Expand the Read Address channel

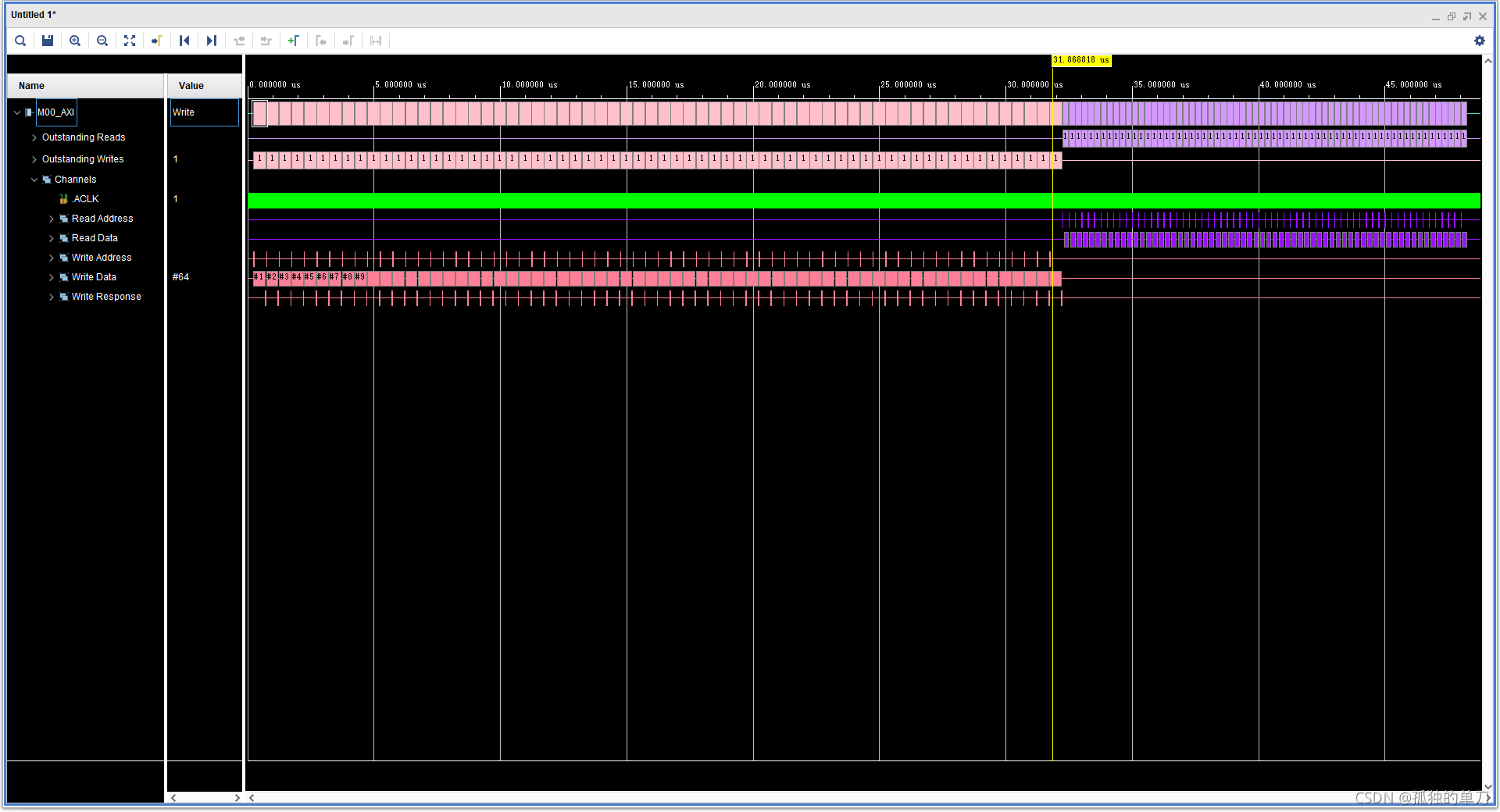(52, 219)
